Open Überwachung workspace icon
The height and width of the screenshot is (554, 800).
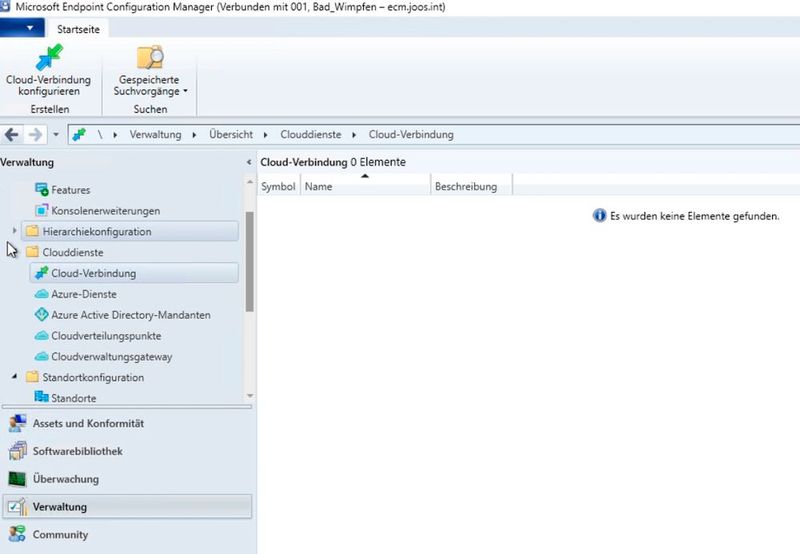[17, 479]
